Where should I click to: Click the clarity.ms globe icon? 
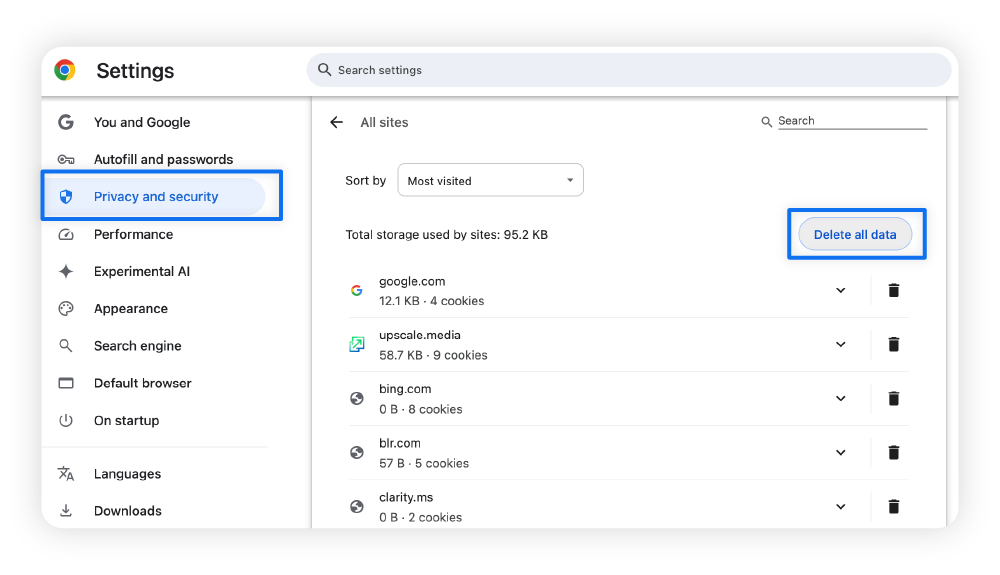coord(357,507)
